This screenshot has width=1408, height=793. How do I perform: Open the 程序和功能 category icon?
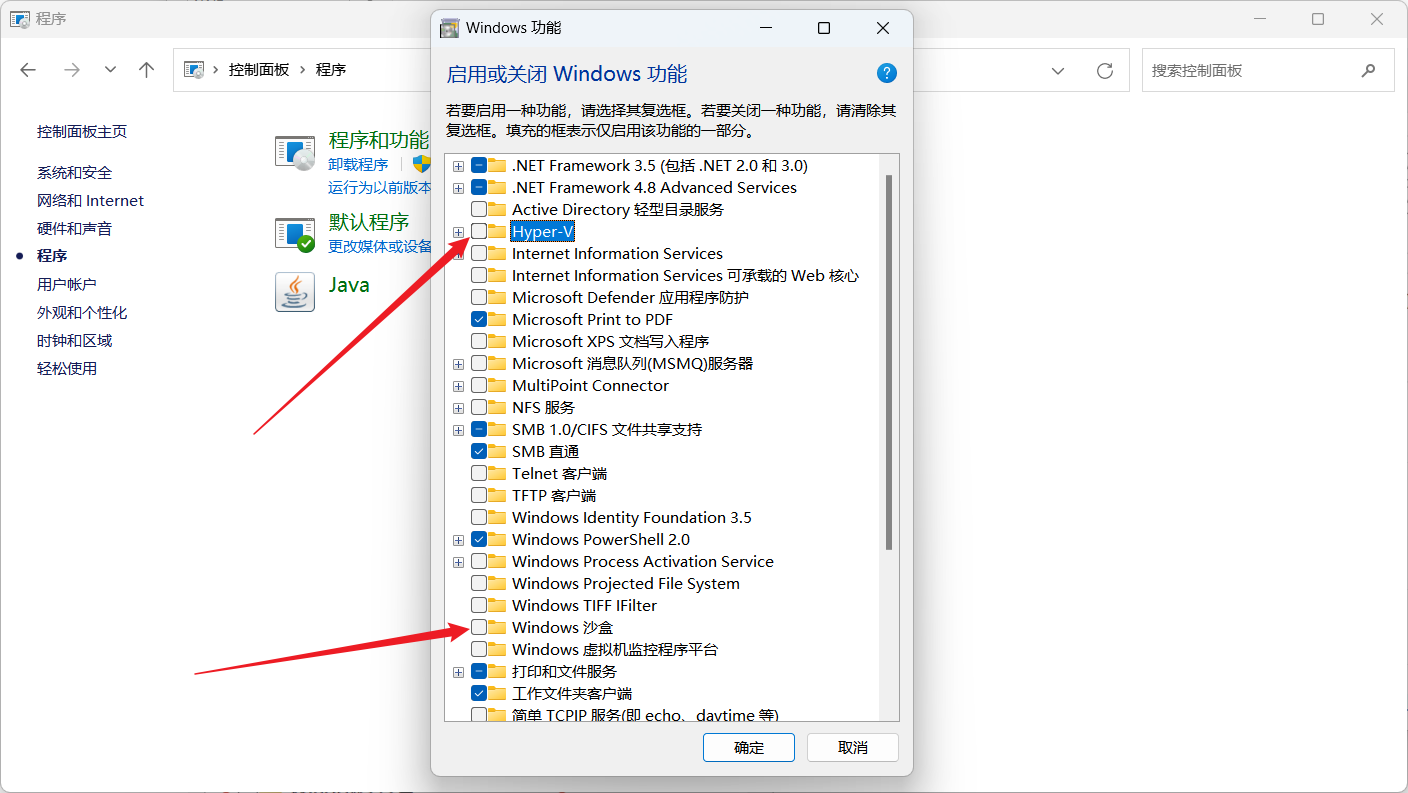[295, 153]
